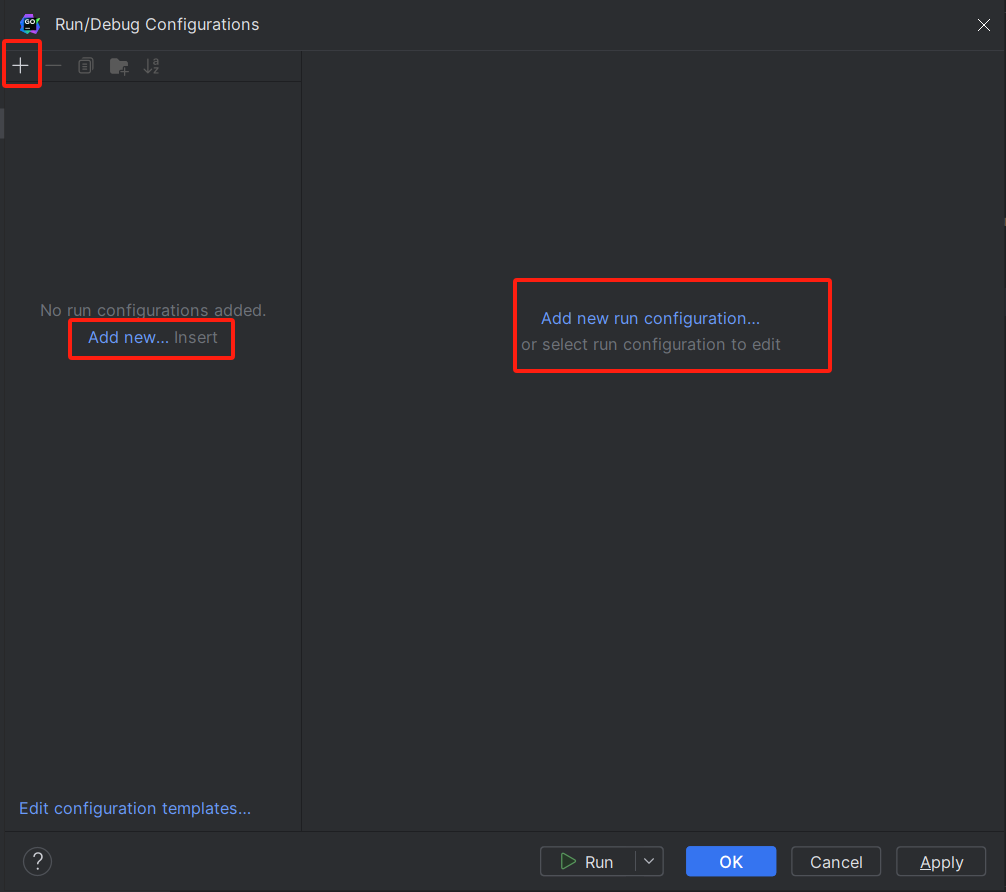Open Edit configuration templates...

134,808
